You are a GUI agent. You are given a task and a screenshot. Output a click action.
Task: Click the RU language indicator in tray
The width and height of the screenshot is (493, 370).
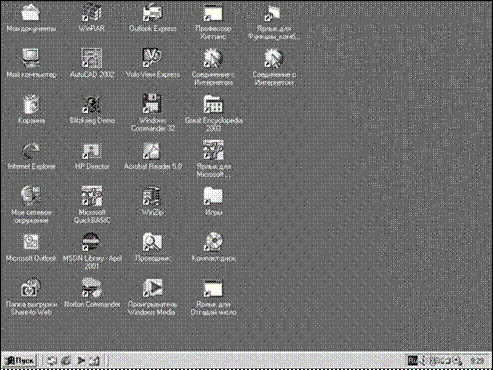click(412, 360)
